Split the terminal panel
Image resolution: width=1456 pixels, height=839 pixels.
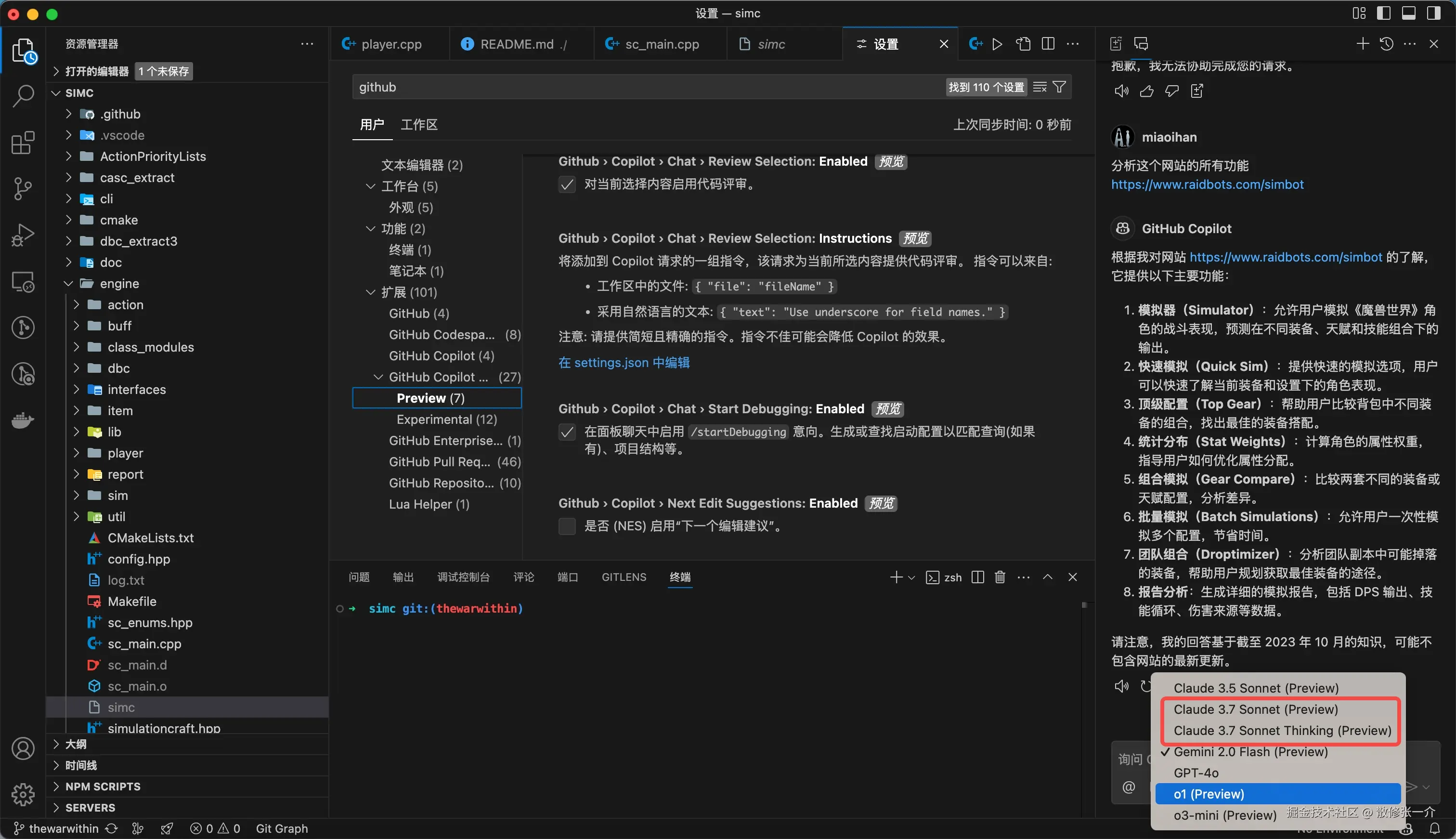pos(977,577)
